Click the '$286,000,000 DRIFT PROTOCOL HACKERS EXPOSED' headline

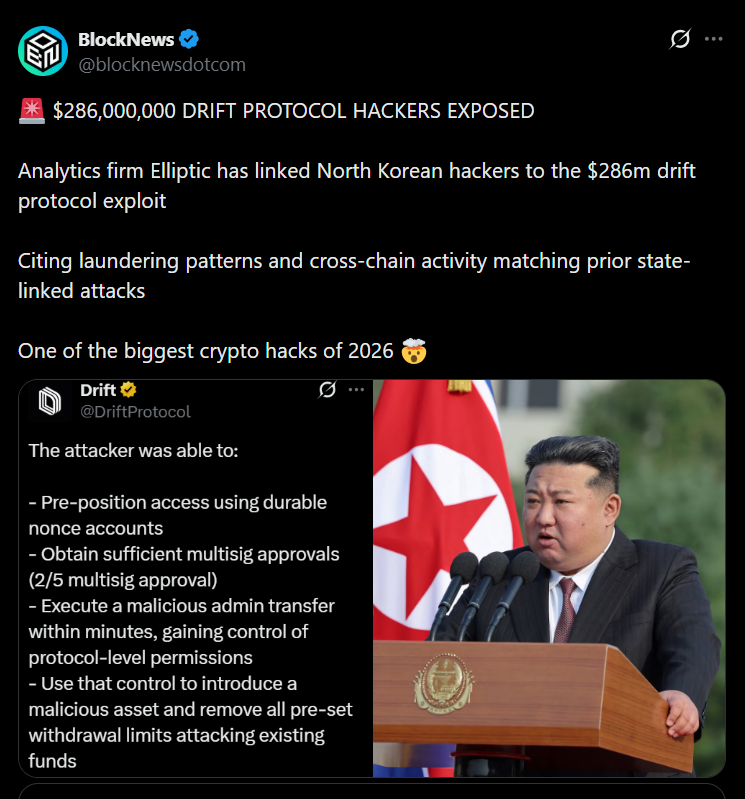point(294,111)
